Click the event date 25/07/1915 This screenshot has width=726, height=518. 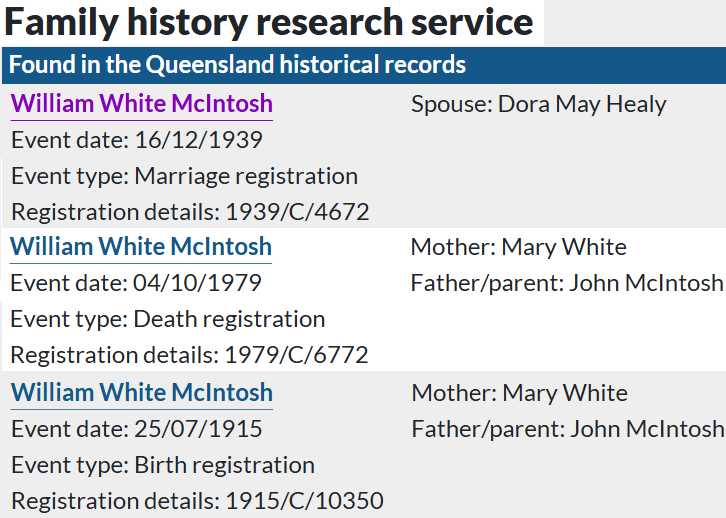(198, 429)
